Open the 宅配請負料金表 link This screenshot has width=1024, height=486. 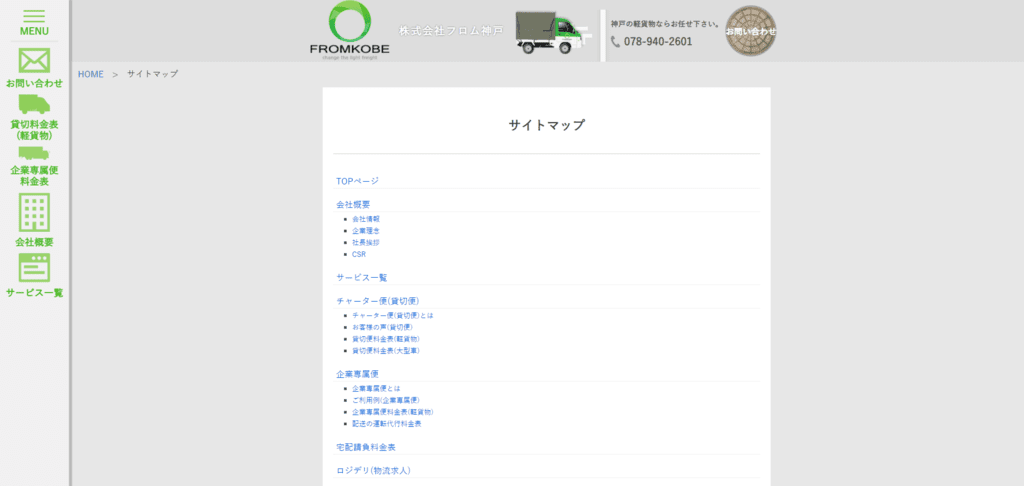point(366,447)
